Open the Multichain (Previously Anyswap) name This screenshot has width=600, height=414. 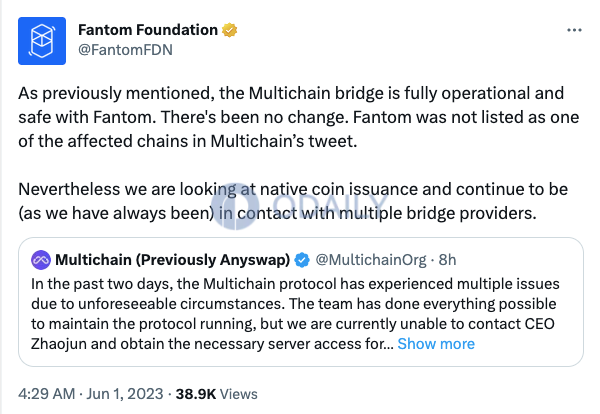point(172,260)
